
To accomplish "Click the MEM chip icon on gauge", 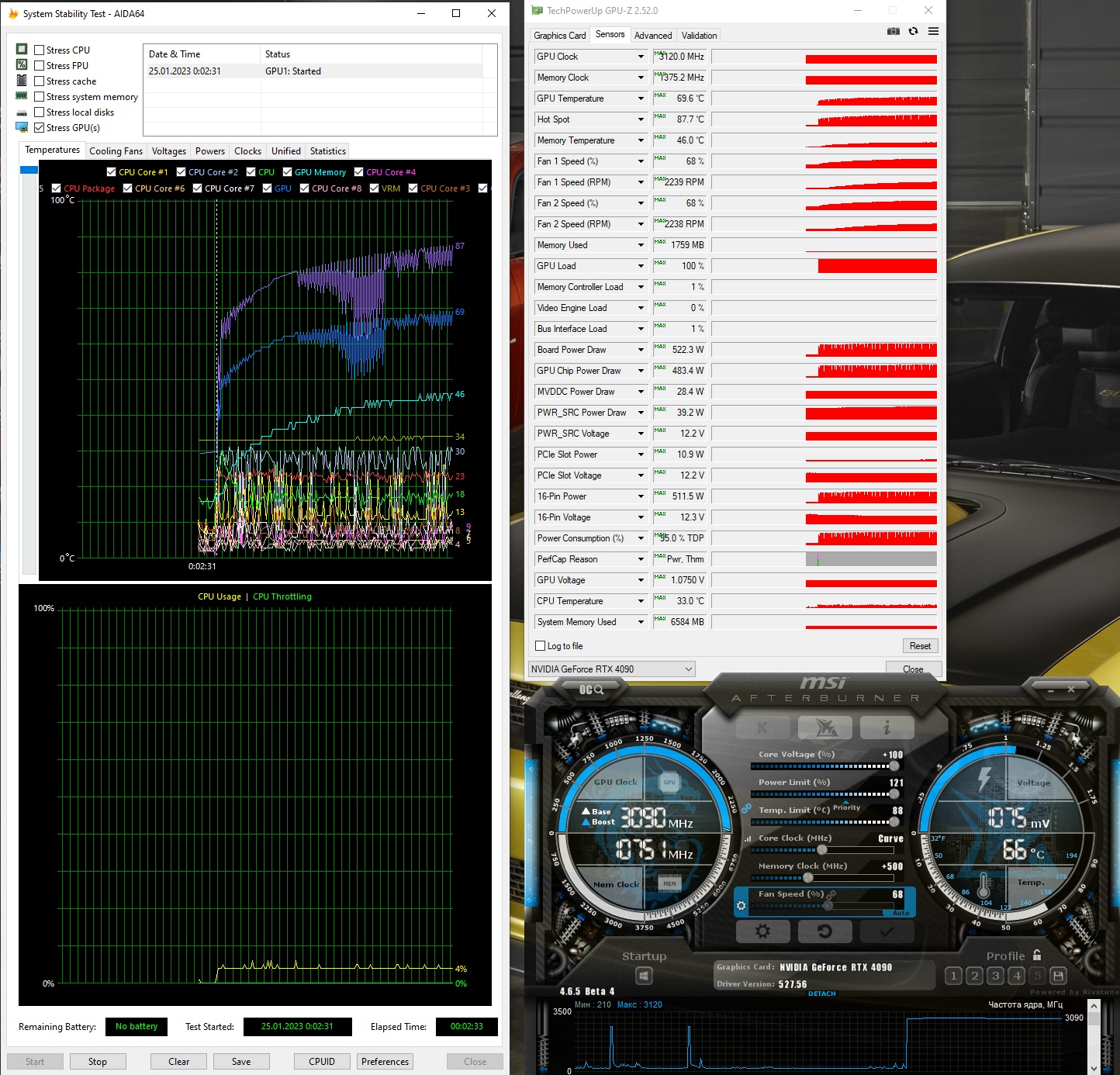I will (669, 883).
